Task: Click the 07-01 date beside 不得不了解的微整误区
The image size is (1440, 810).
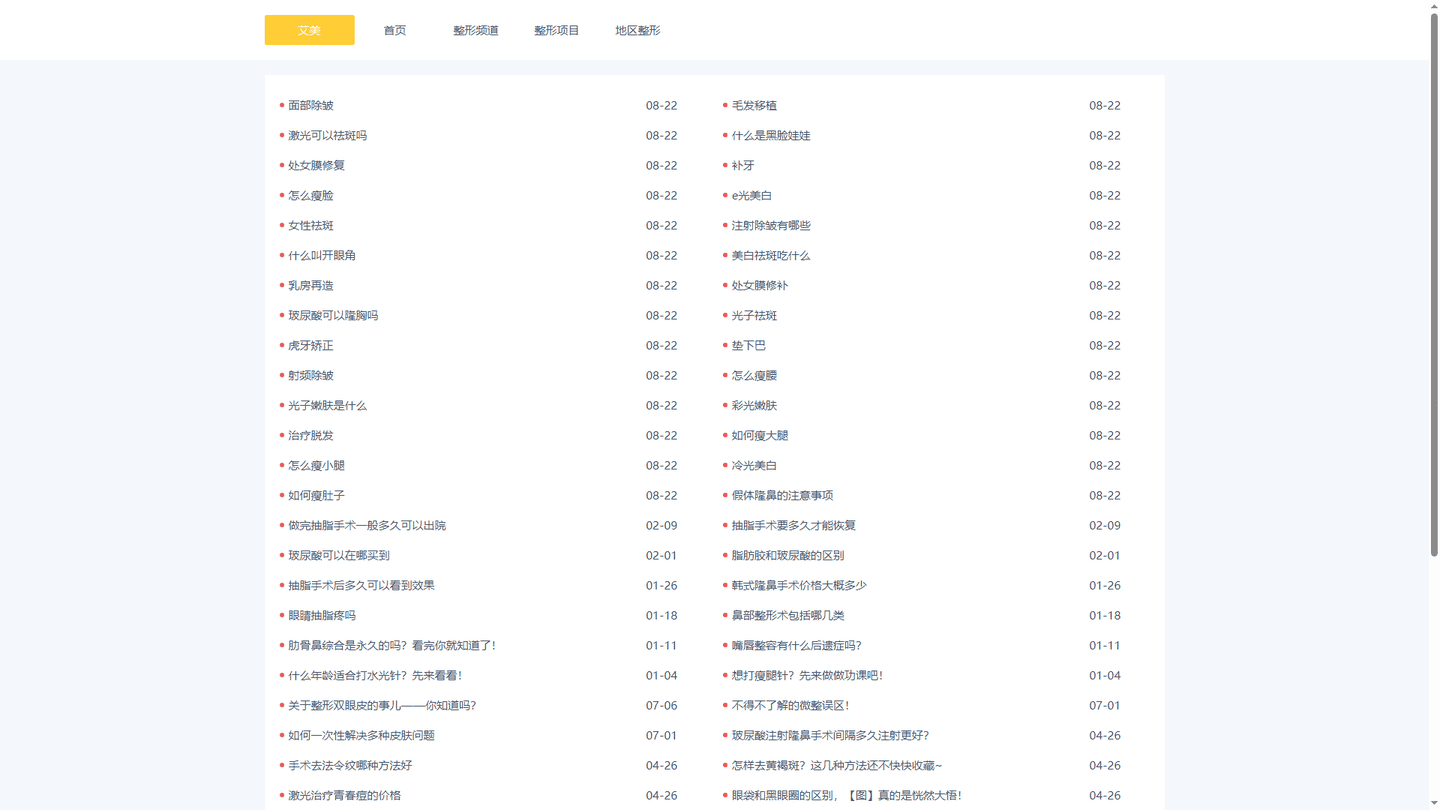Action: tap(1105, 705)
